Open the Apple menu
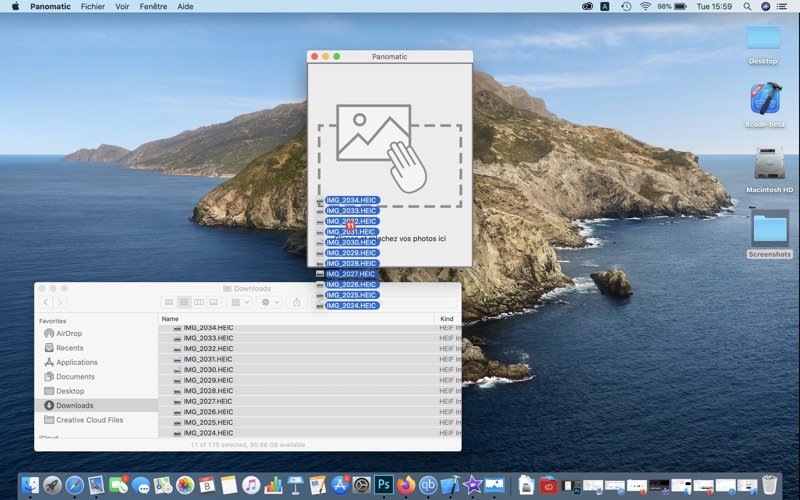 [x=15, y=7]
